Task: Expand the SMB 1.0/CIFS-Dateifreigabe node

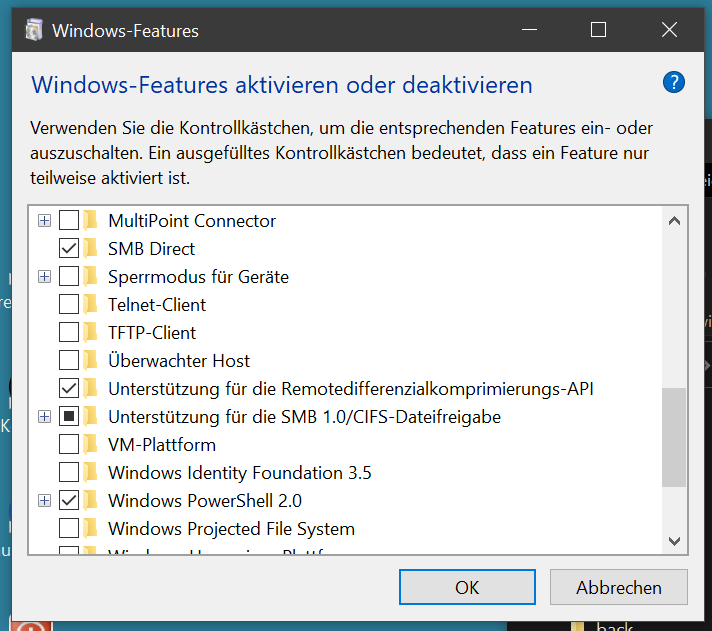Action: [x=44, y=417]
